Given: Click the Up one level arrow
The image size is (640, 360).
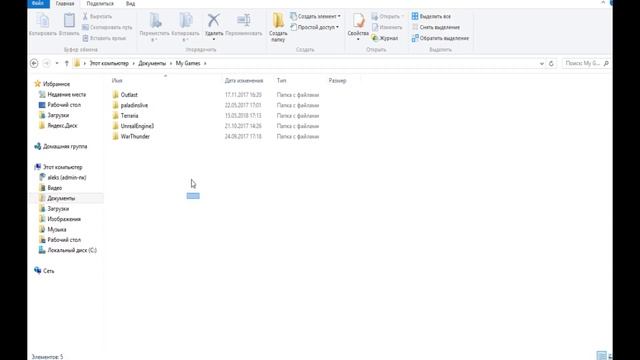Looking at the screenshot, I should pyautogui.click(x=67, y=63).
